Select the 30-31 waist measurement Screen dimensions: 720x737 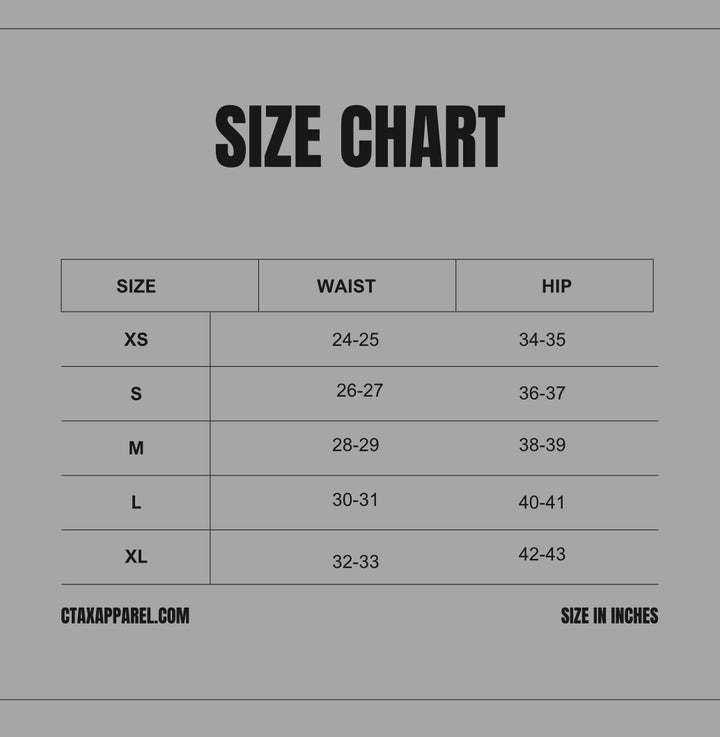355,500
